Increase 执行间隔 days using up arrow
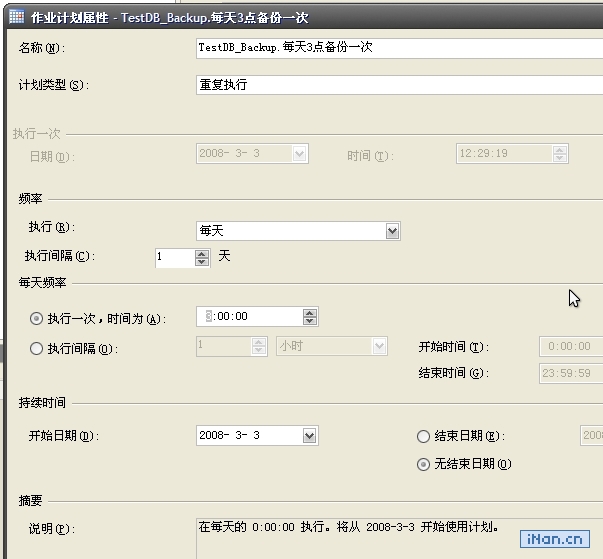 point(202,253)
